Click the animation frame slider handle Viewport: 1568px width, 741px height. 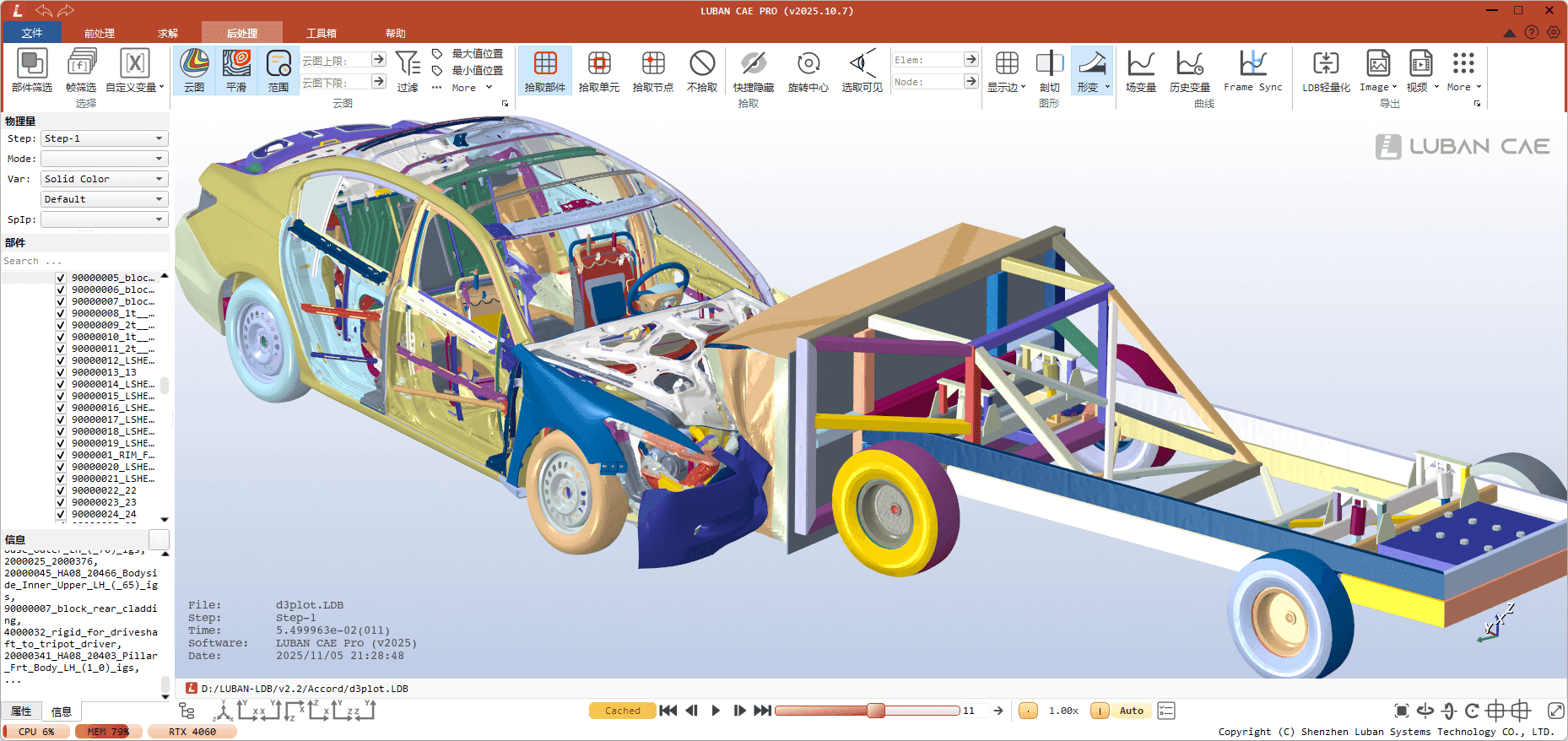tap(876, 711)
